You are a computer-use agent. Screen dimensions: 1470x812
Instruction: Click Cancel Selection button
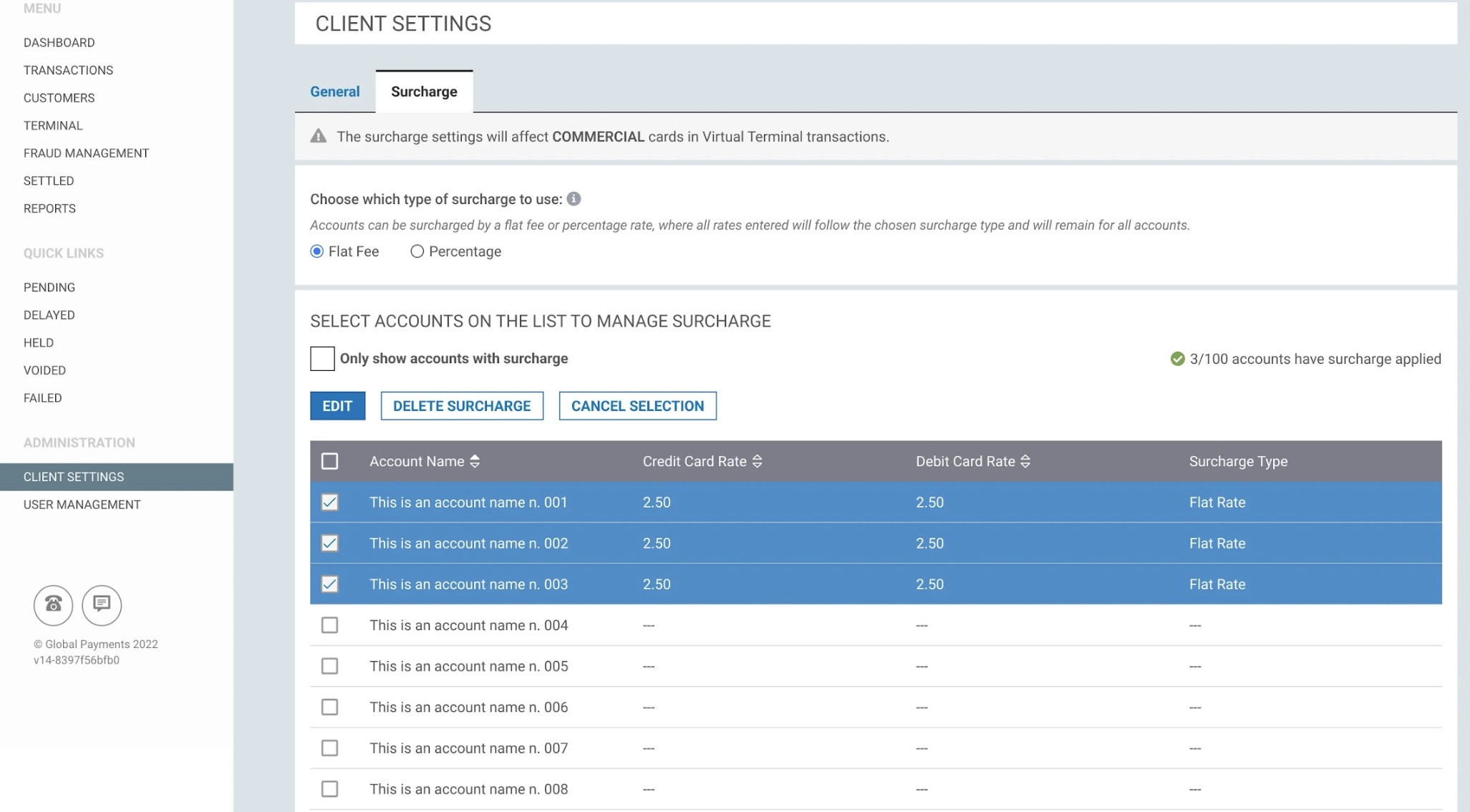click(637, 406)
